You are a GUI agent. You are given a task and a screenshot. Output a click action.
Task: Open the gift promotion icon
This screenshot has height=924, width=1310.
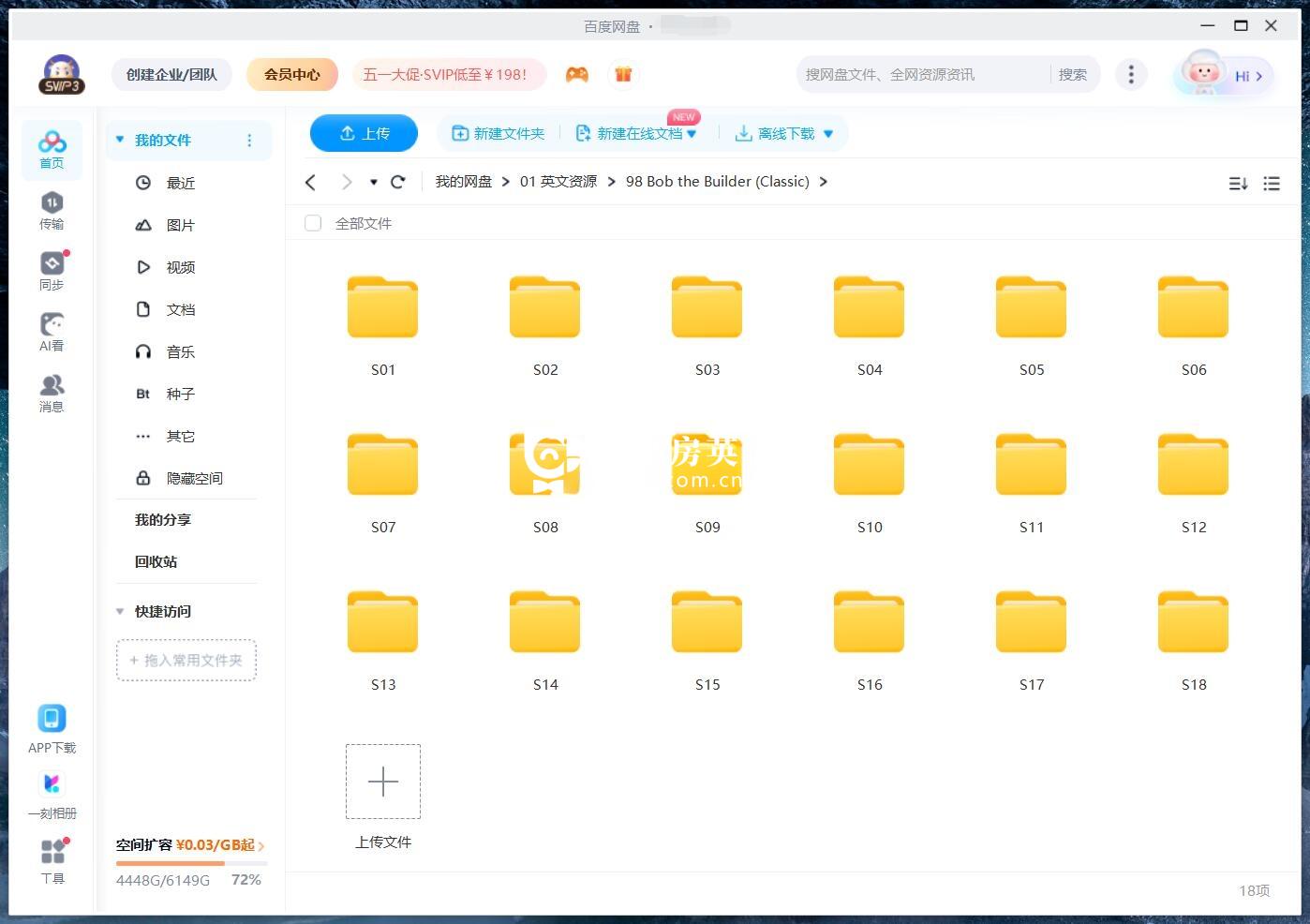coord(623,74)
